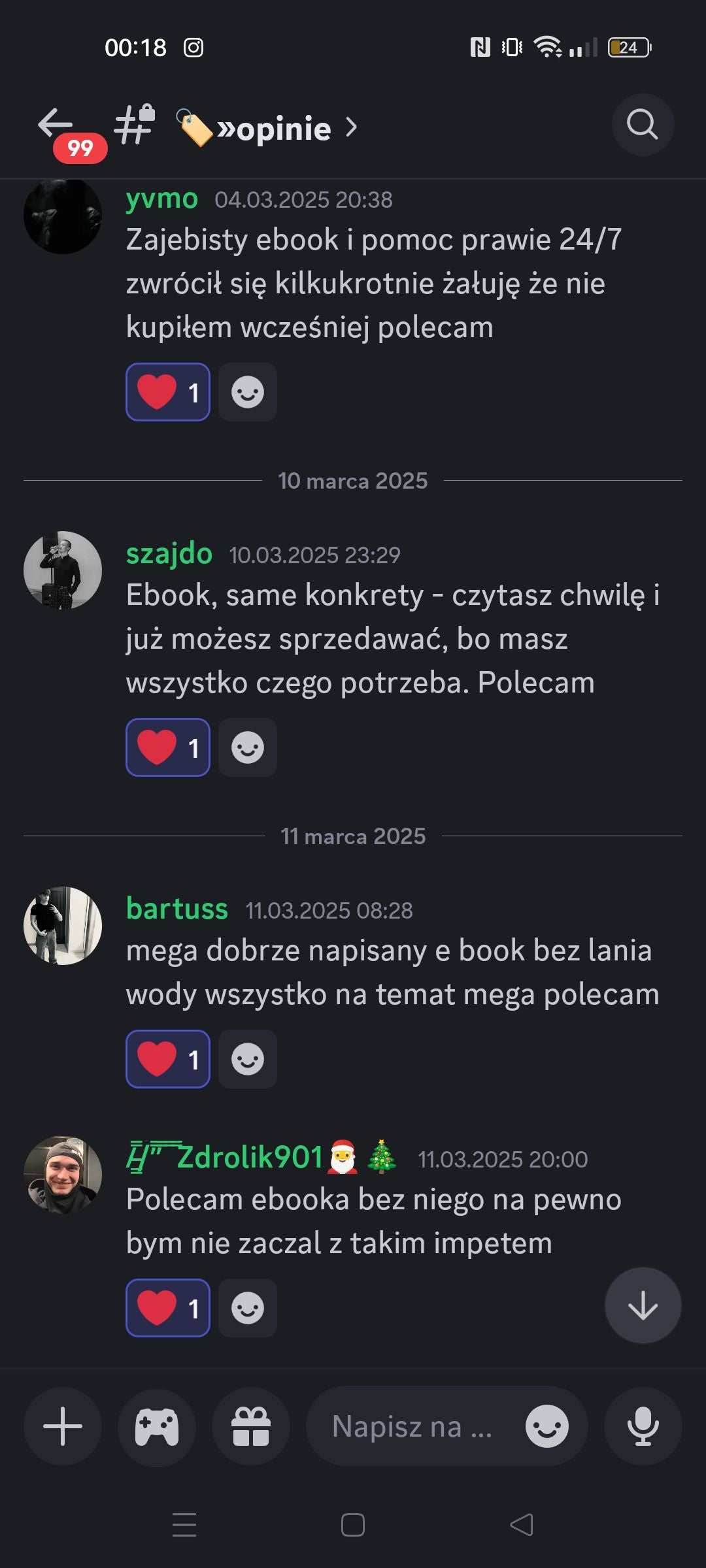Viewport: 706px width, 1568px height.
Task: Add reaction to szajdo's message
Action: click(x=248, y=747)
